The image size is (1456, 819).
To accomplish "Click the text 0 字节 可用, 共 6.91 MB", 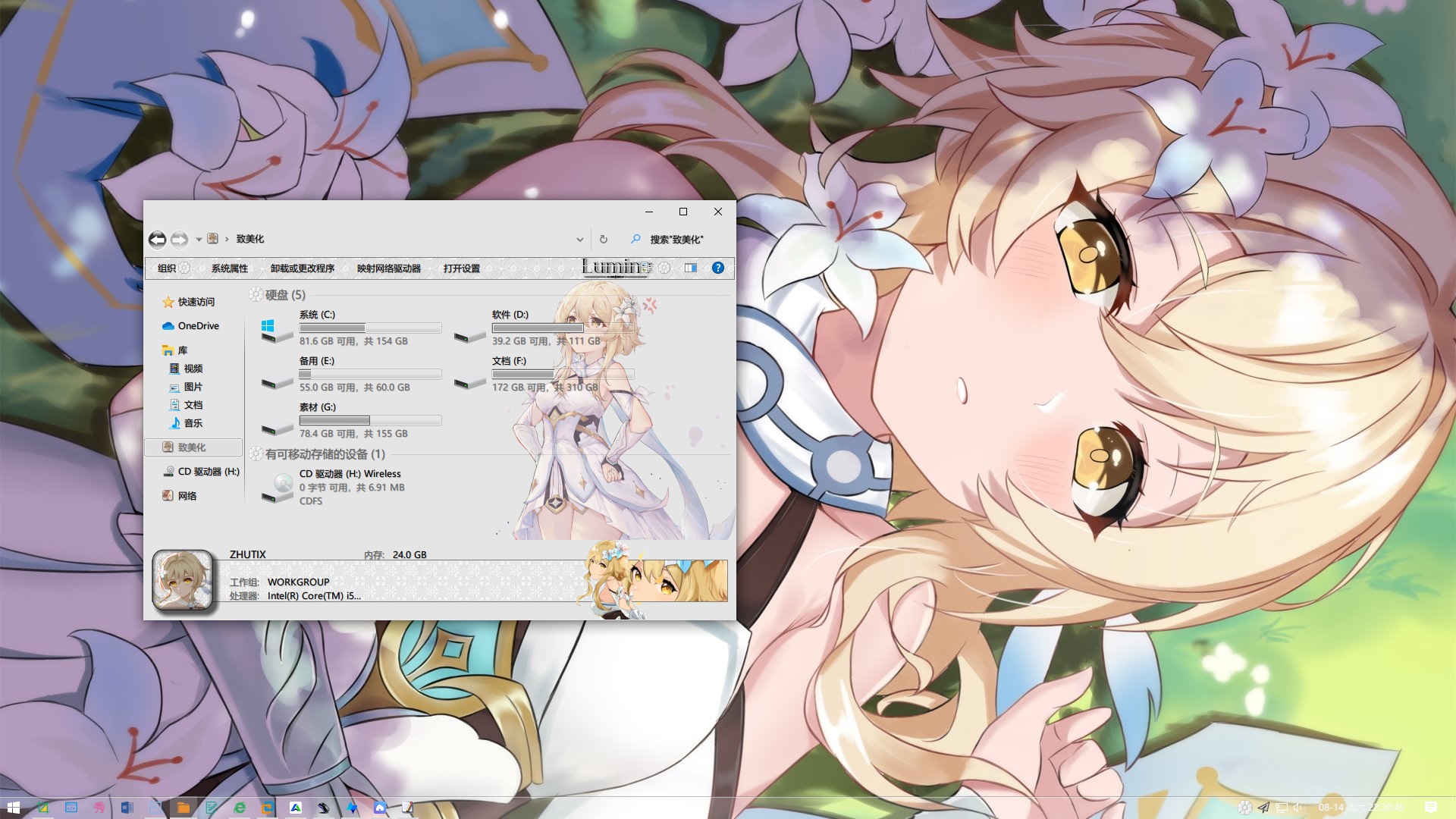I will [352, 488].
